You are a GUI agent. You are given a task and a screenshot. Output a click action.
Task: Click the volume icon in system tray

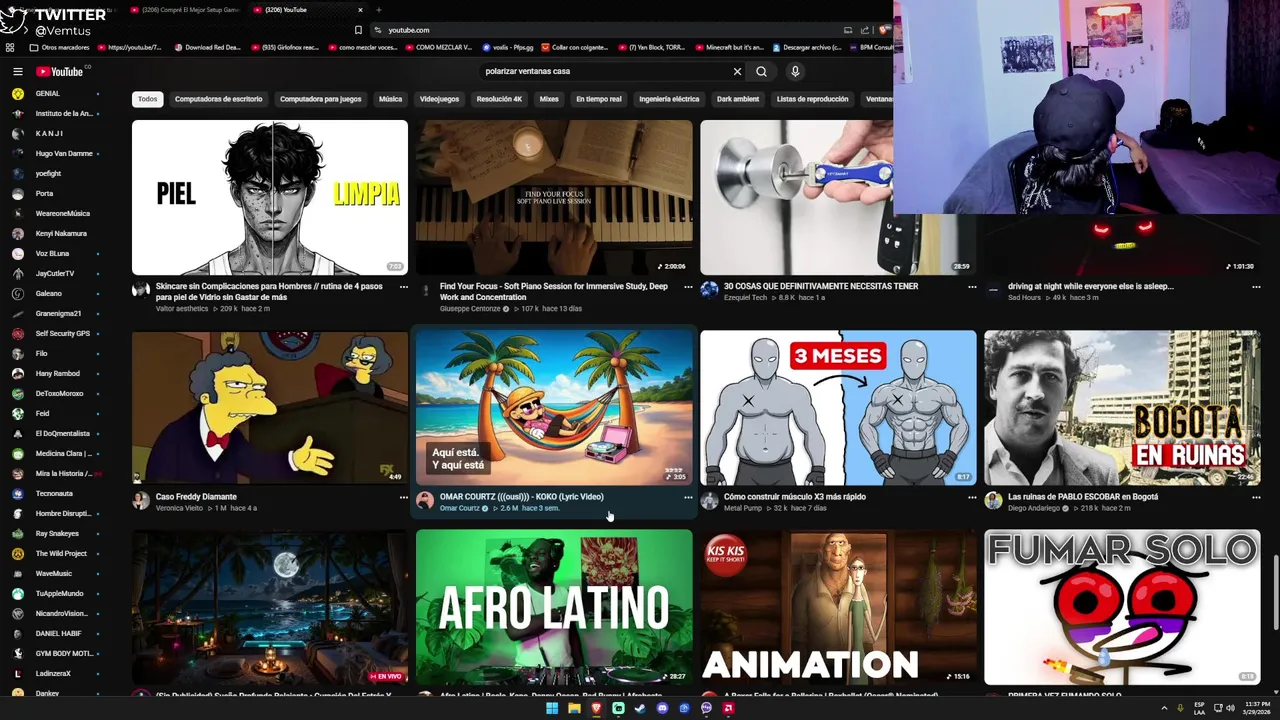[x=1230, y=708]
